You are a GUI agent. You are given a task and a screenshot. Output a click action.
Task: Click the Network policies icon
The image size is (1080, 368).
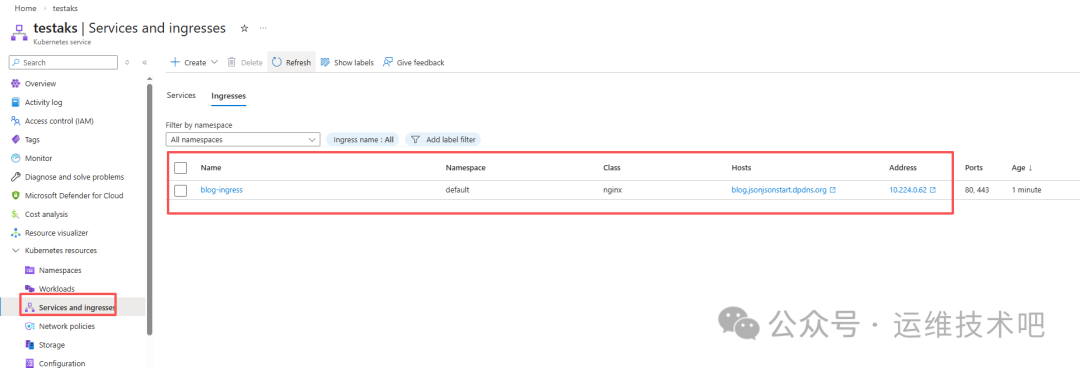tap(30, 326)
